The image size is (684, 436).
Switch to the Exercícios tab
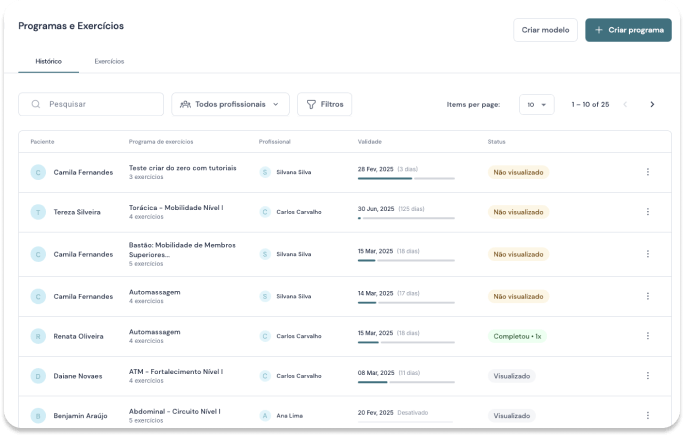(109, 61)
